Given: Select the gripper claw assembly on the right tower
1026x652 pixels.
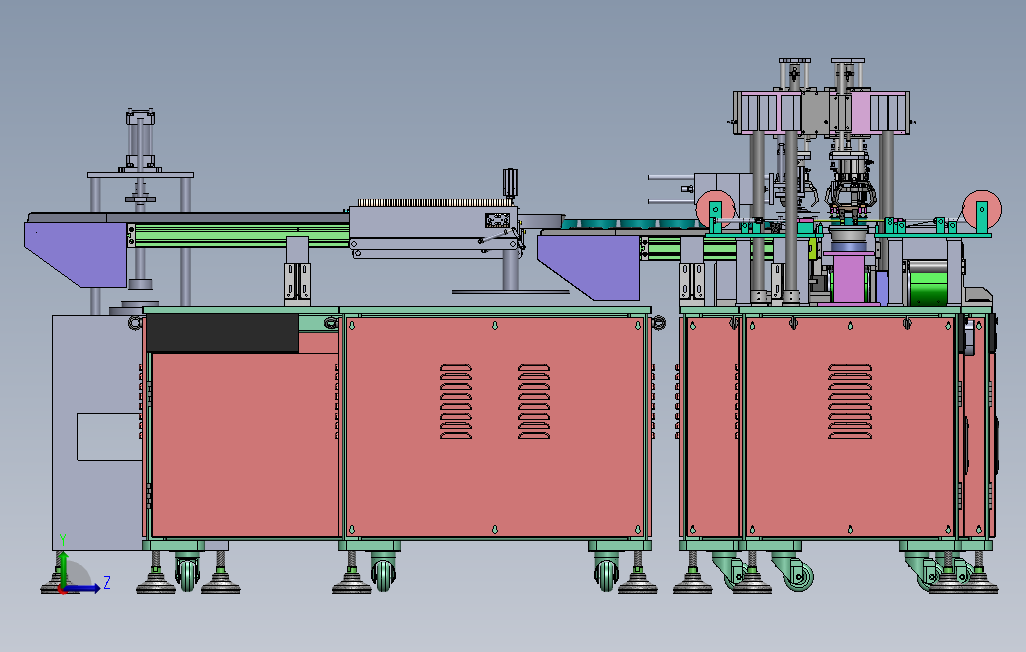Looking at the screenshot, I should 851,190.
